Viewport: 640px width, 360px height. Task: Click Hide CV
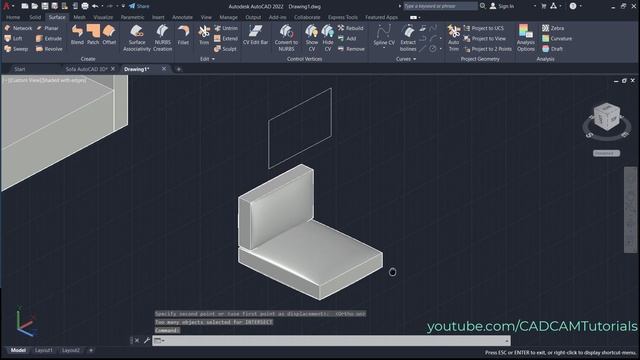328,38
